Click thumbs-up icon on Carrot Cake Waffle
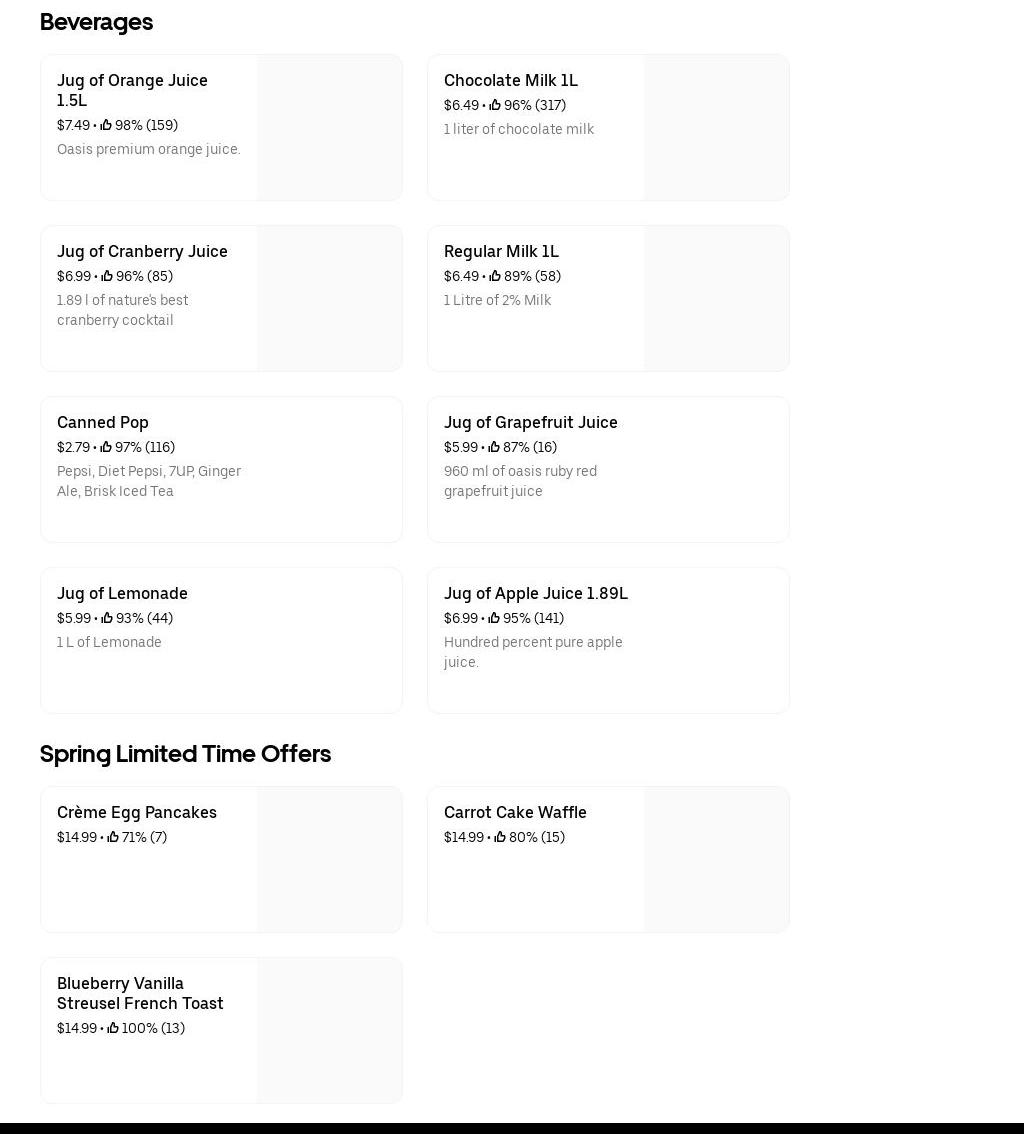Screen dimensions: 1024x1134 click(x=500, y=837)
